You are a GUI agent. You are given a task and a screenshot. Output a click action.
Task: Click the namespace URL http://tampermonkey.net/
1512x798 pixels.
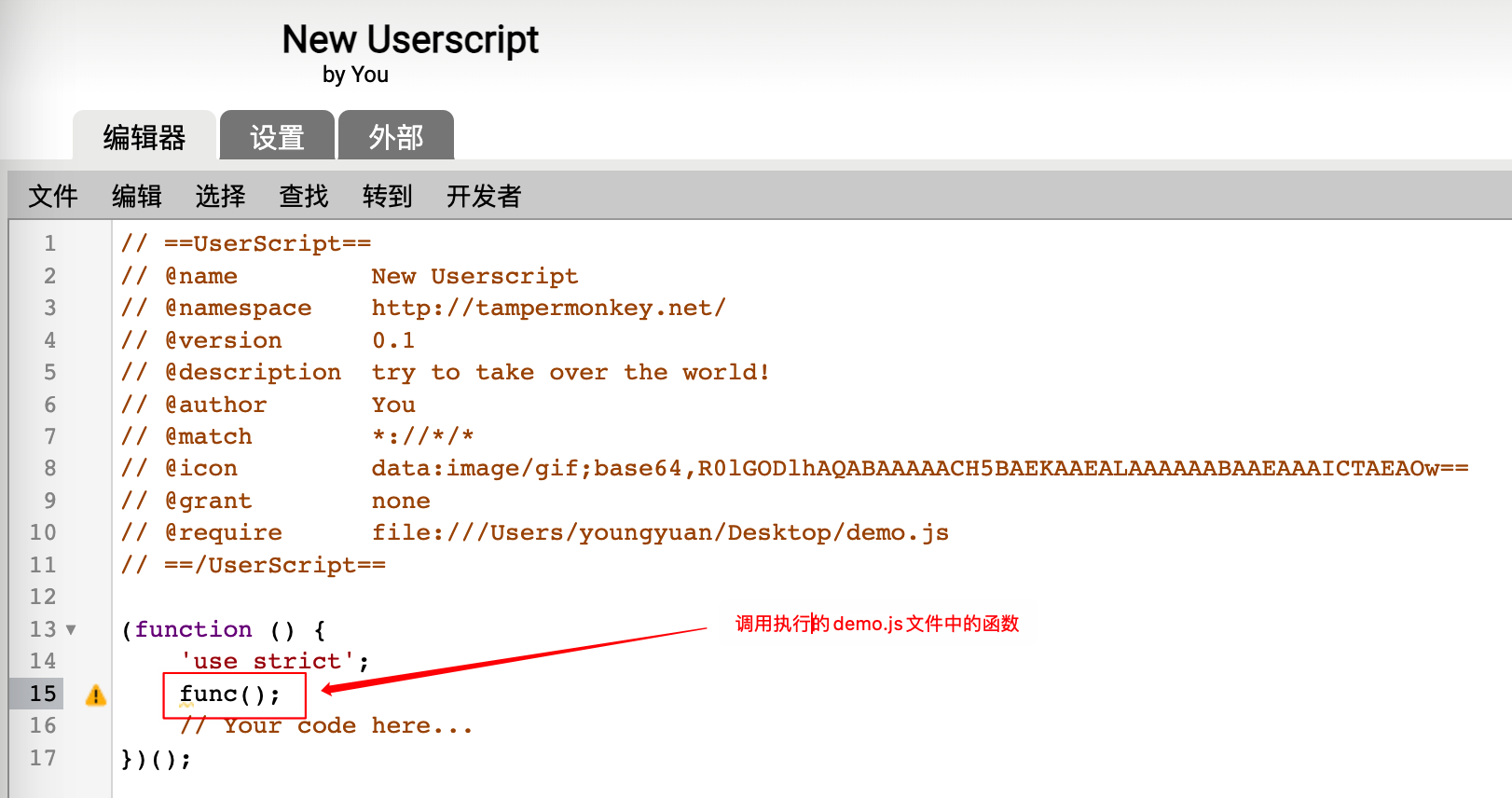point(549,309)
